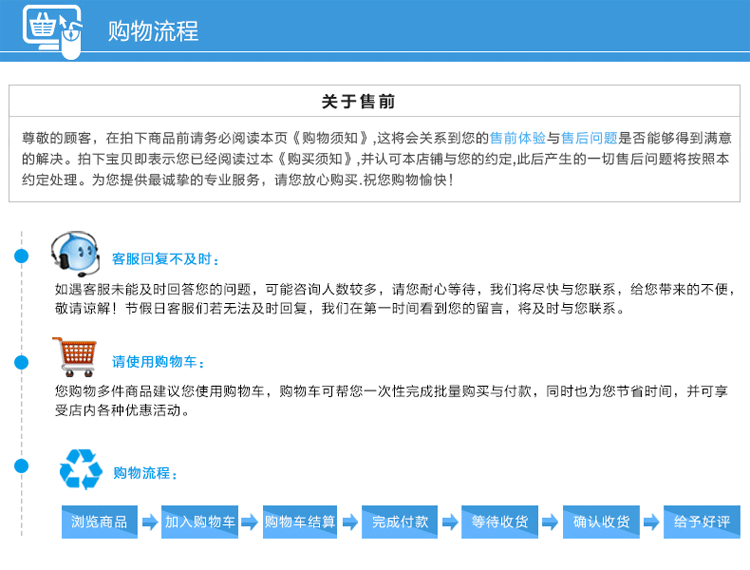Viewport: 750px width, 570px height.
Task: Choose the 等待收货 step button
Action: click(x=500, y=522)
